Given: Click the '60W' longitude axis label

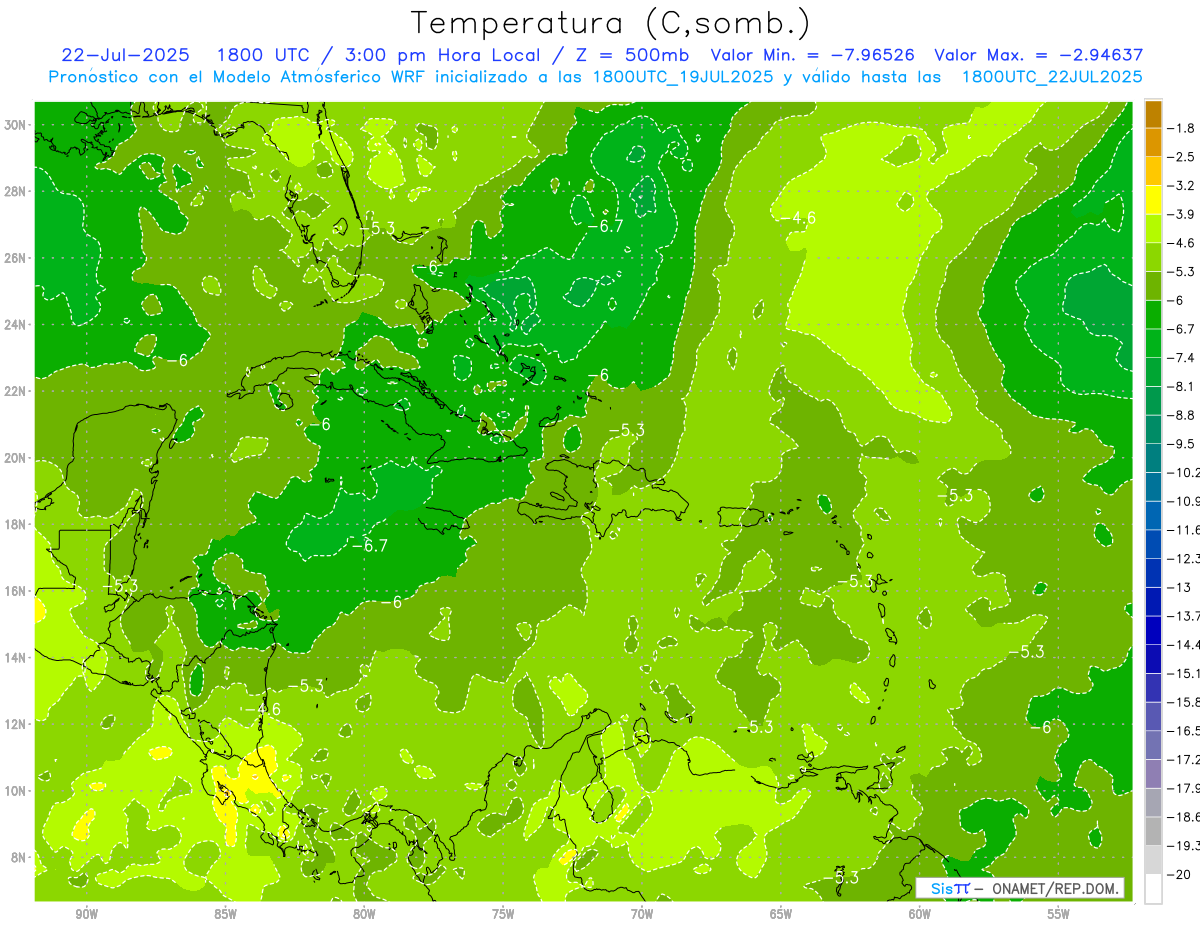Looking at the screenshot, I should click(x=920, y=915).
